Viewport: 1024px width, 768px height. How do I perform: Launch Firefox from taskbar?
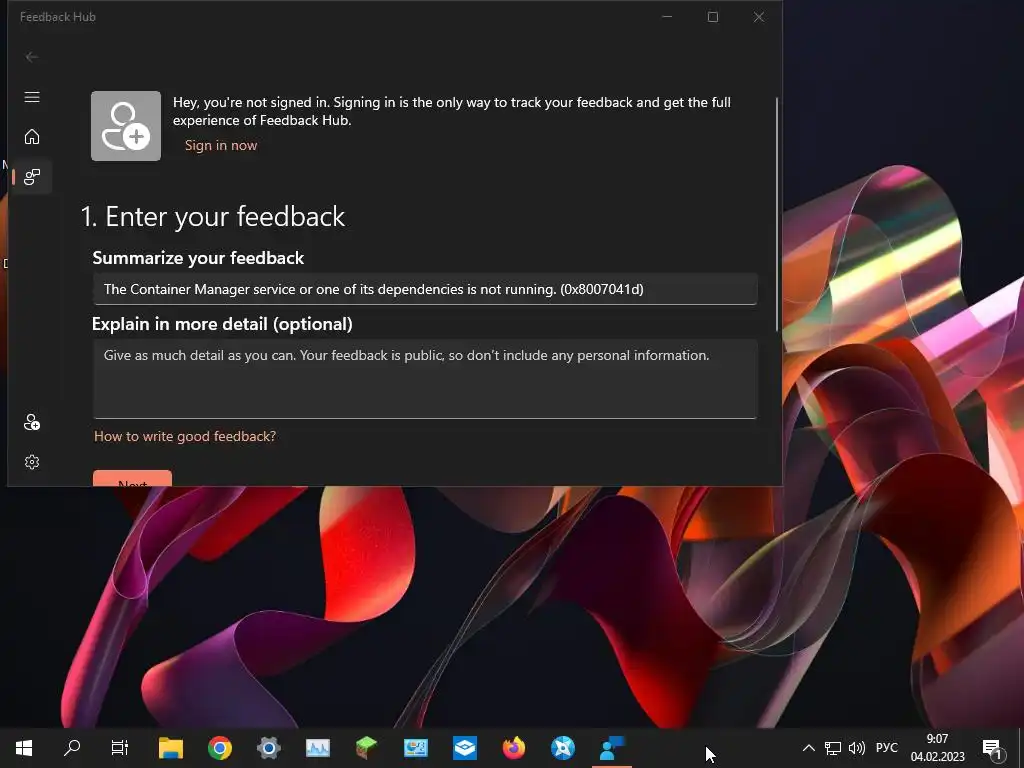pos(514,748)
